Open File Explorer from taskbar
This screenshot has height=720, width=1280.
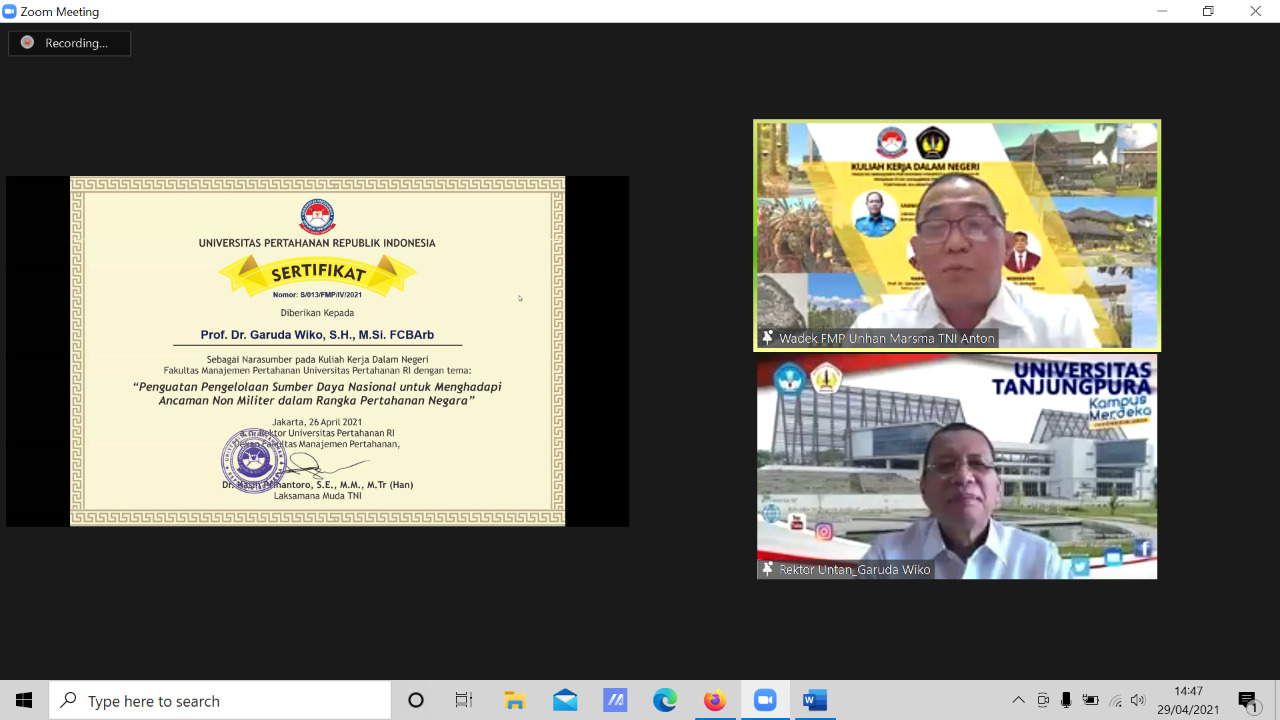(515, 701)
